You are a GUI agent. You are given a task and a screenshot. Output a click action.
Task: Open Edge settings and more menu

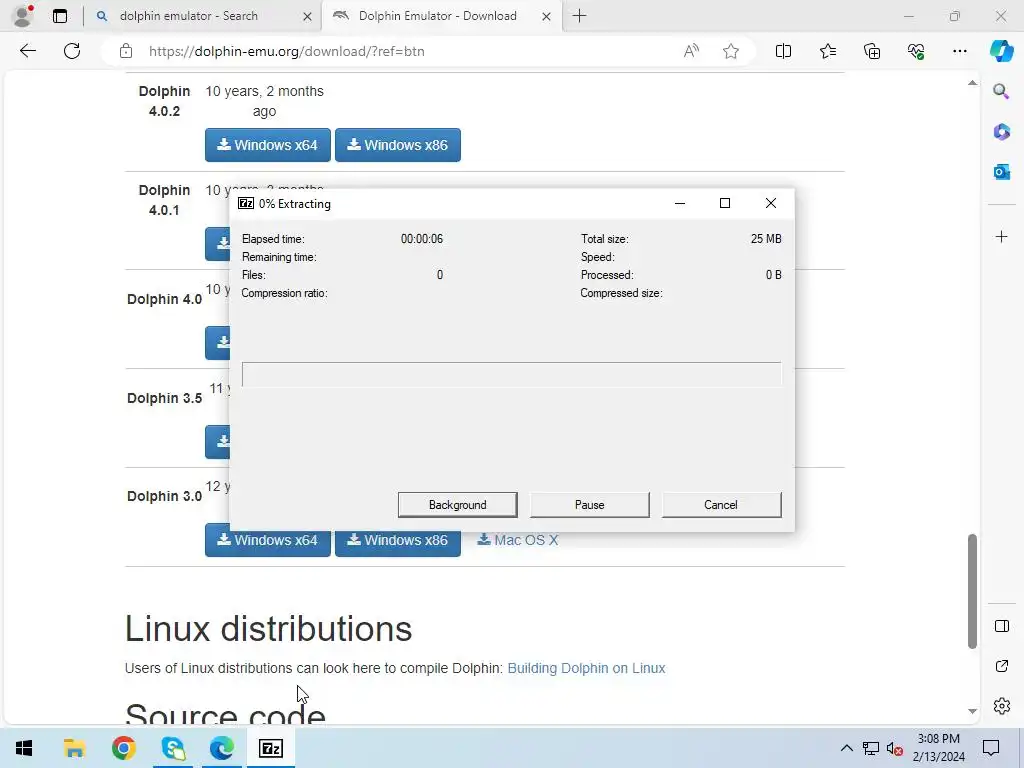[x=959, y=51]
